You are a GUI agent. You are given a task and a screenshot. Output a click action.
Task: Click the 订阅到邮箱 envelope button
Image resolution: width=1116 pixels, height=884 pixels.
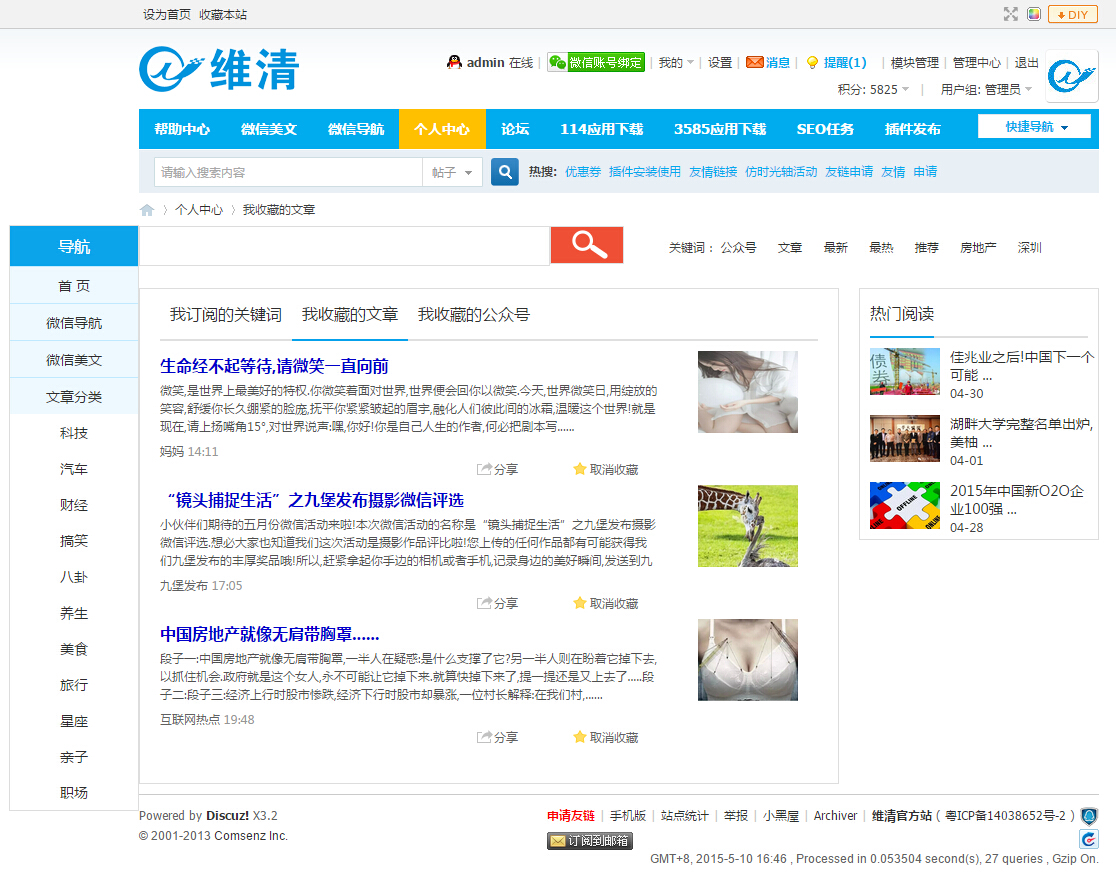pyautogui.click(x=590, y=841)
